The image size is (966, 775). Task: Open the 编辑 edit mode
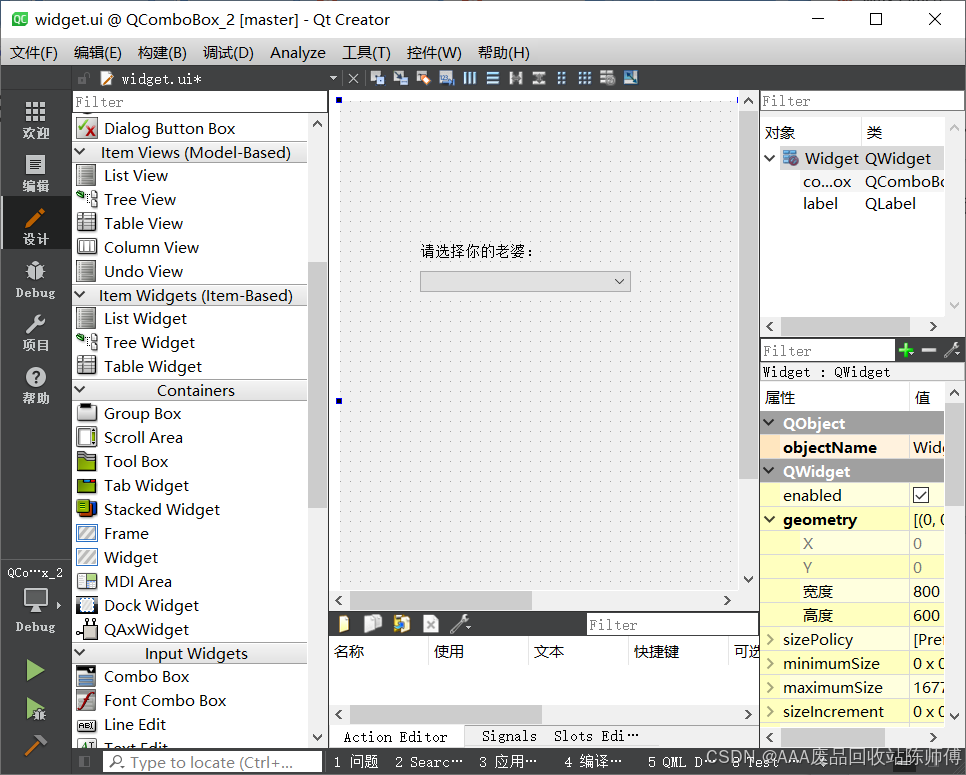tap(35, 173)
